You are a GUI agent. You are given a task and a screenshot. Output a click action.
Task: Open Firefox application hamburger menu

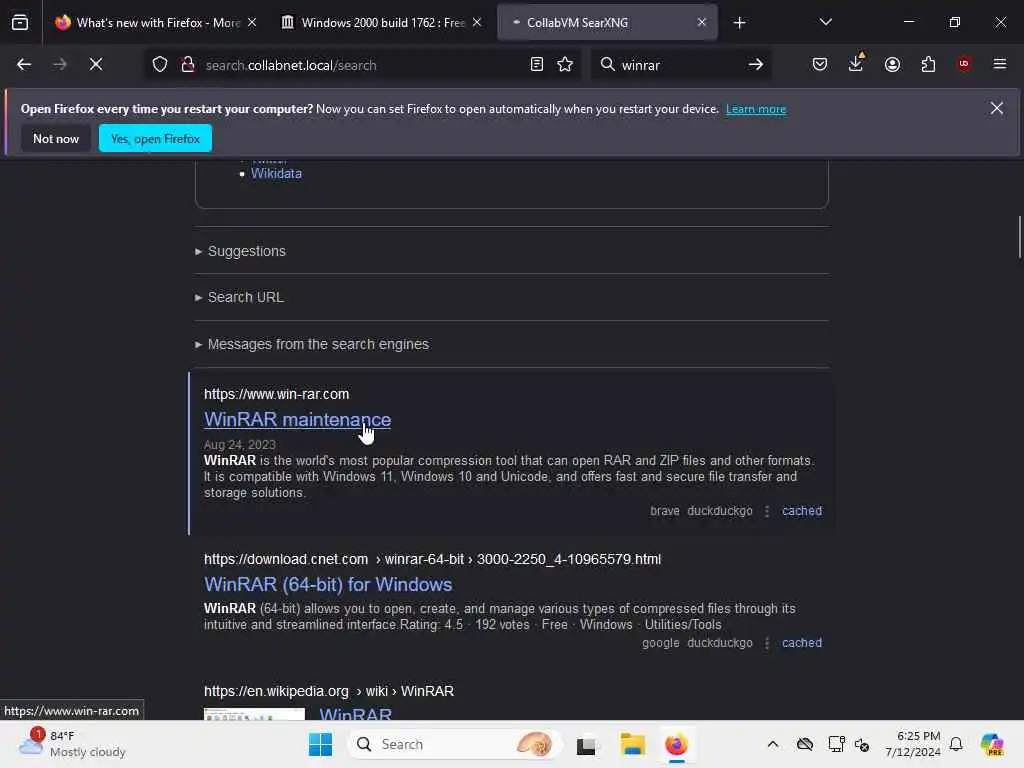click(x=1000, y=64)
